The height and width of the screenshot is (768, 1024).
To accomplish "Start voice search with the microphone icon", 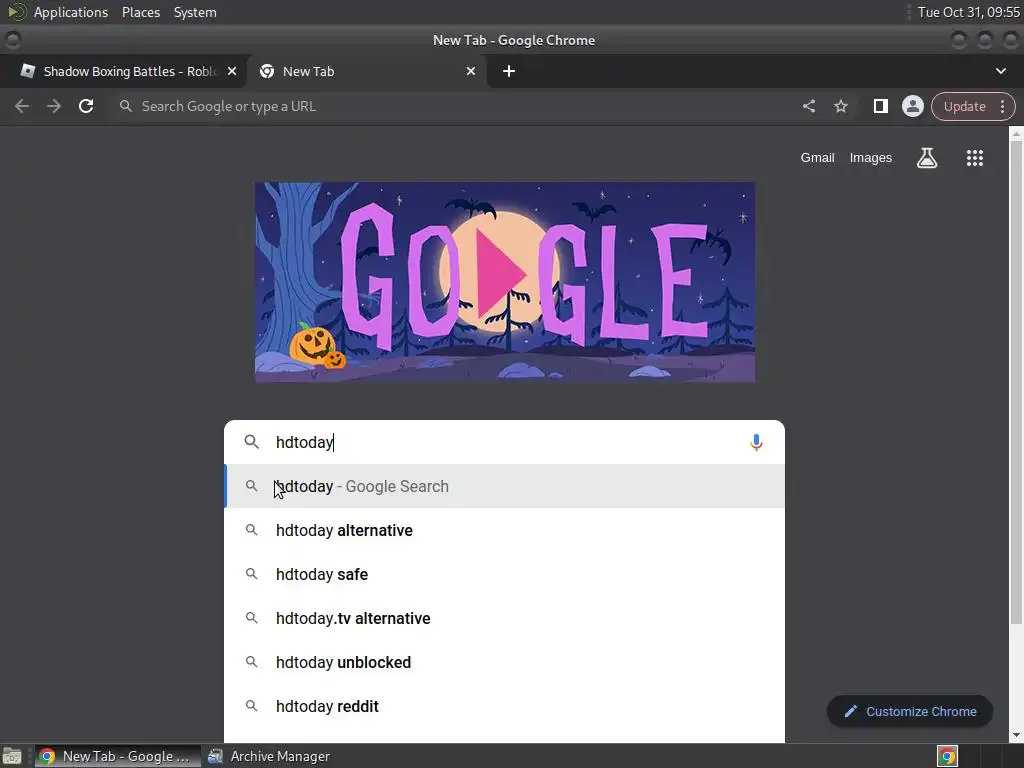I will (756, 443).
